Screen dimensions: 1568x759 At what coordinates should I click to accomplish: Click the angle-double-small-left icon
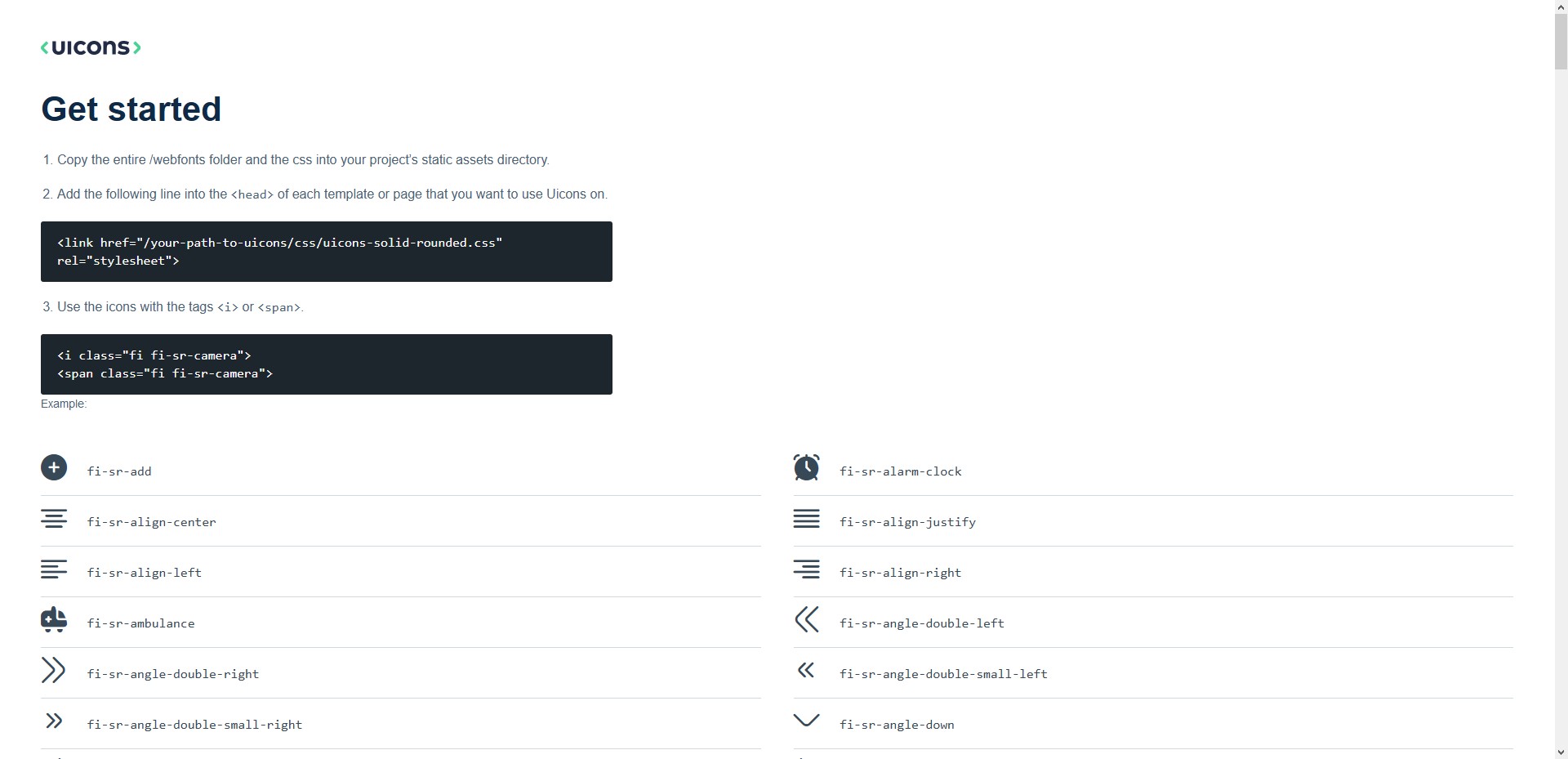[806, 670]
